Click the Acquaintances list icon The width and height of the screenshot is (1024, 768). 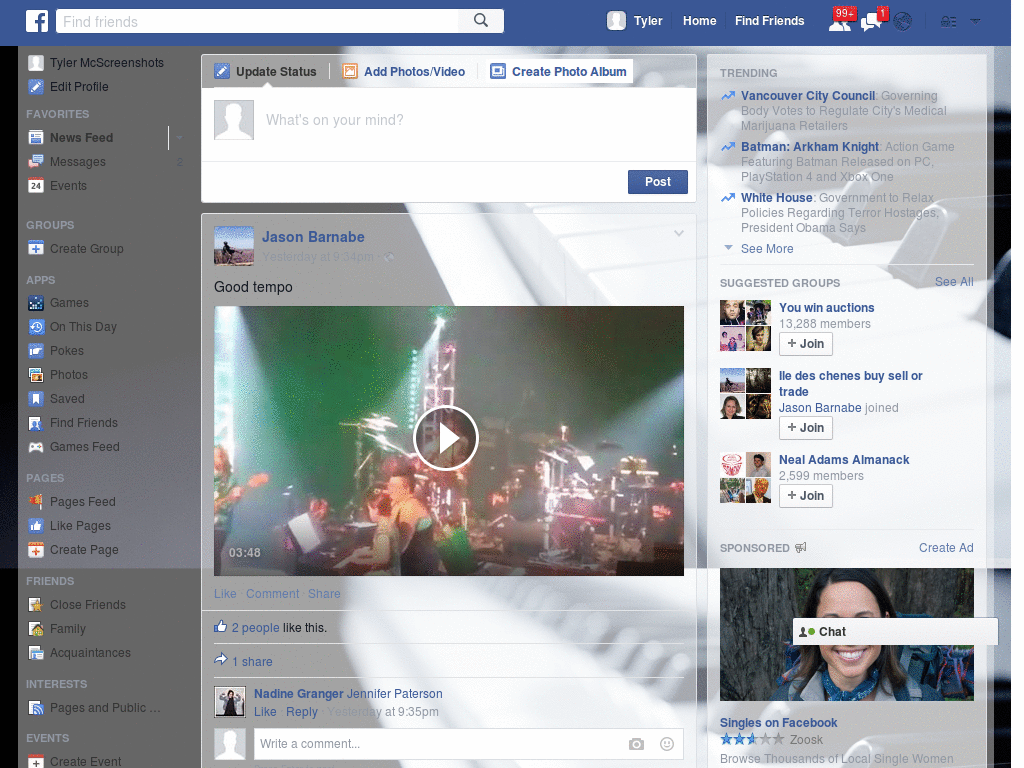(36, 652)
